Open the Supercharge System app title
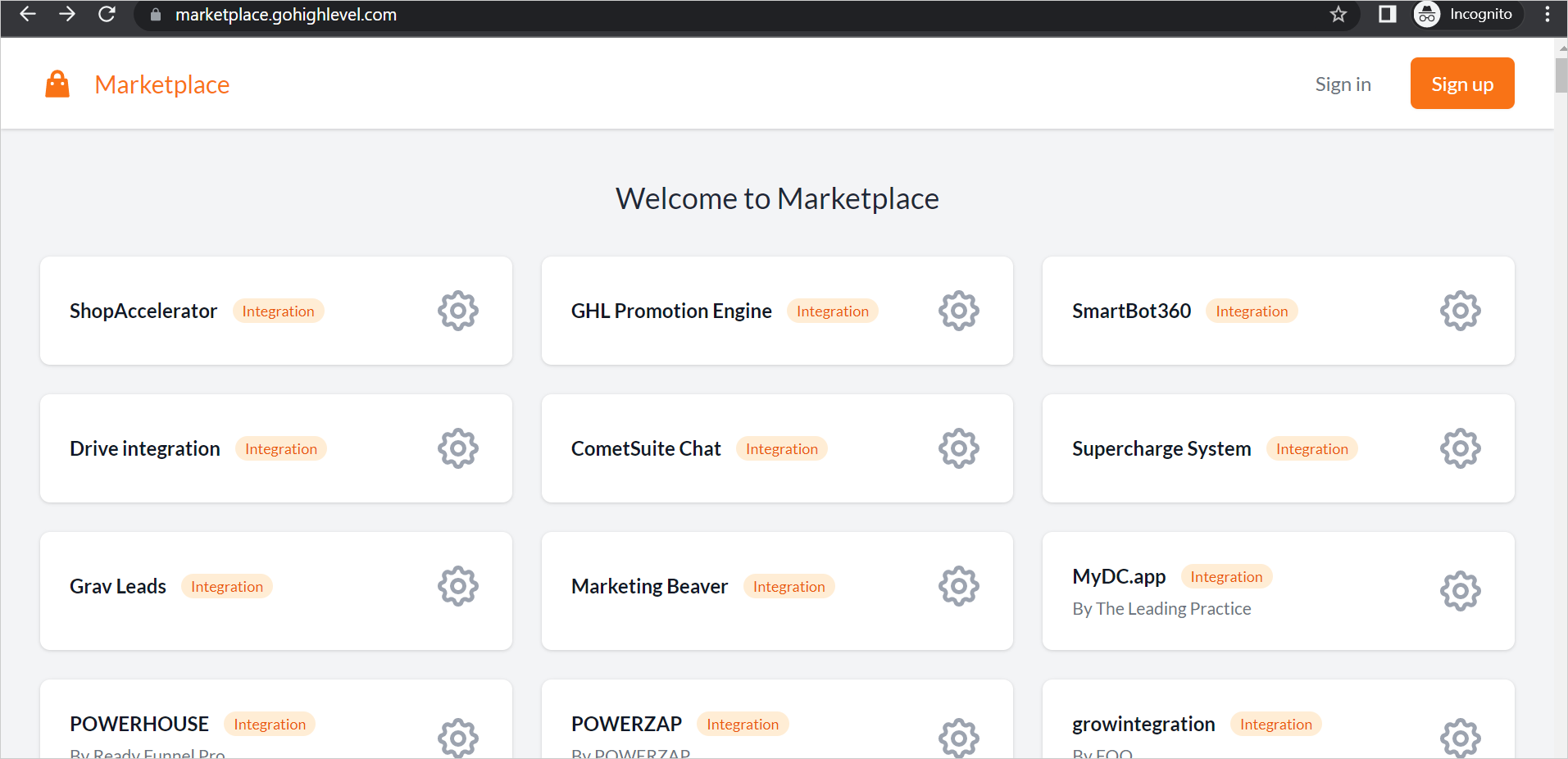The height and width of the screenshot is (759, 1568). point(1161,448)
